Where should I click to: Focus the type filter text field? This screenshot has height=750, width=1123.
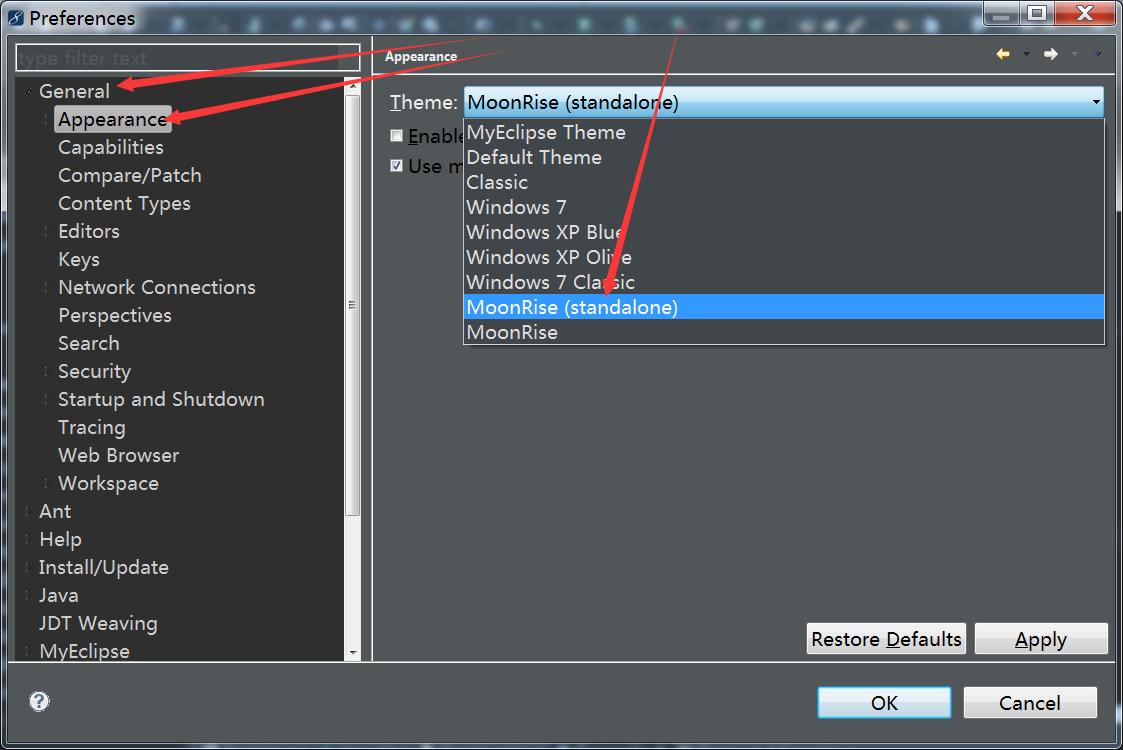(x=188, y=58)
